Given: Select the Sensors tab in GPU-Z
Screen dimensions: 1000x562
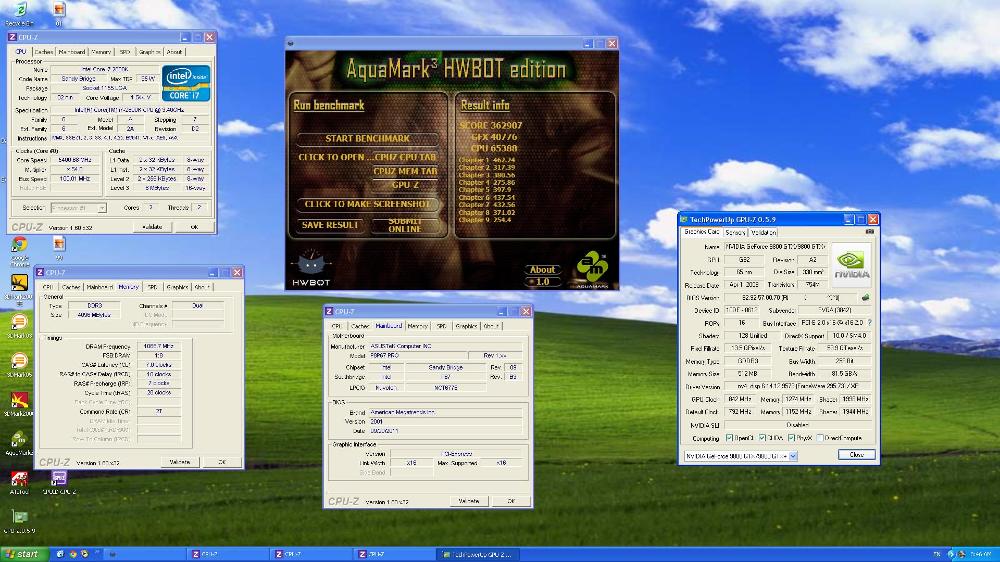Looking at the screenshot, I should [x=735, y=233].
